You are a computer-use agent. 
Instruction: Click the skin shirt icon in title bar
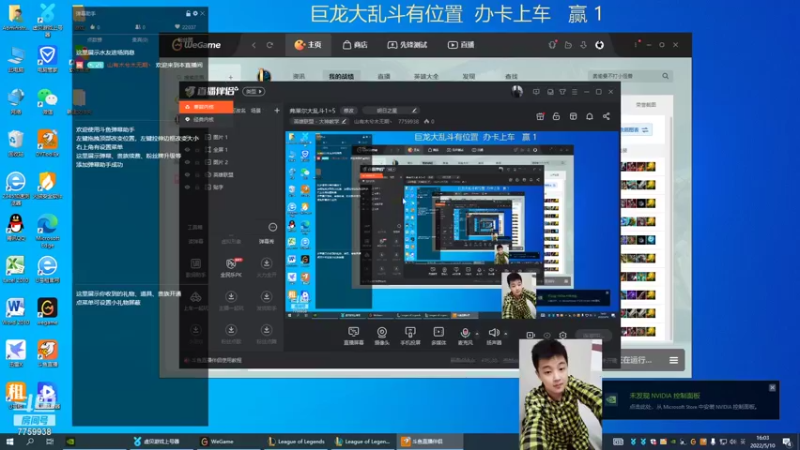pos(562,92)
